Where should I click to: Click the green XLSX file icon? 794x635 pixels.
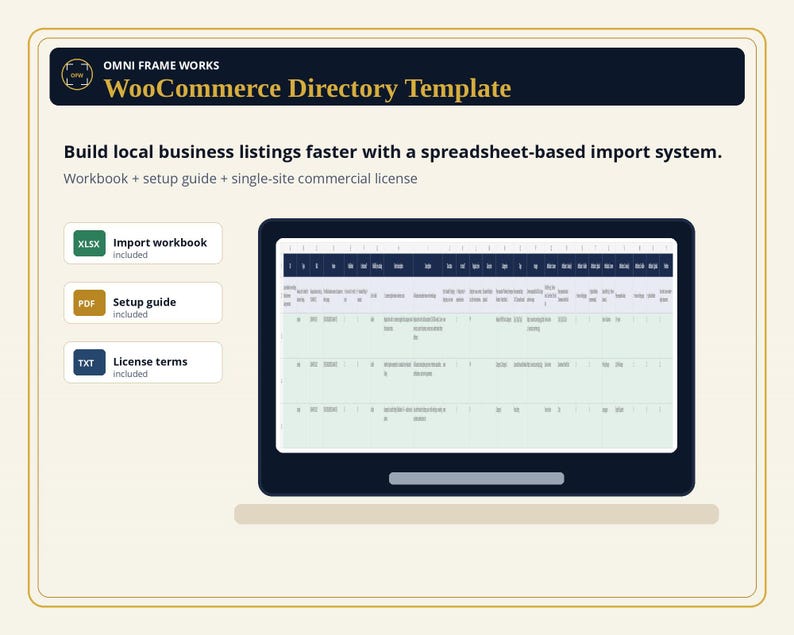pyautogui.click(x=89, y=244)
